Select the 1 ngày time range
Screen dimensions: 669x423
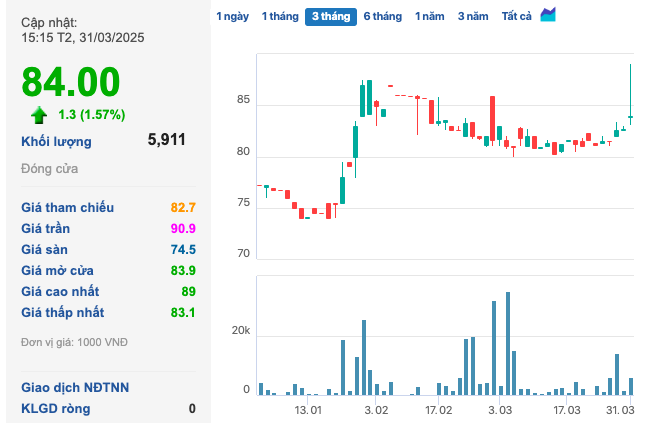pyautogui.click(x=233, y=16)
